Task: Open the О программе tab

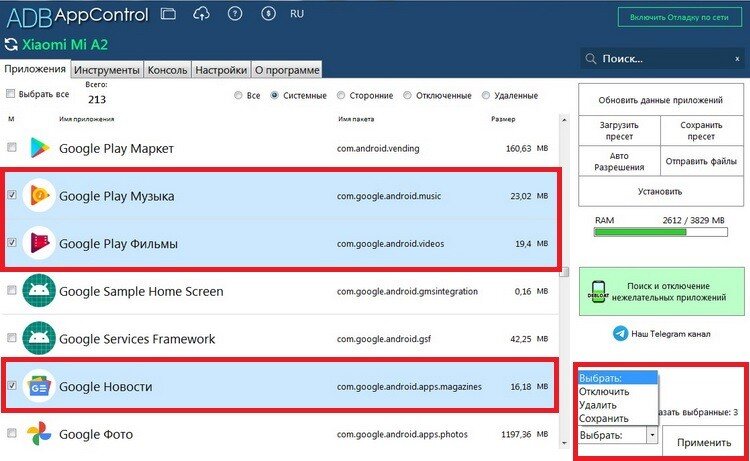Action: (x=287, y=70)
